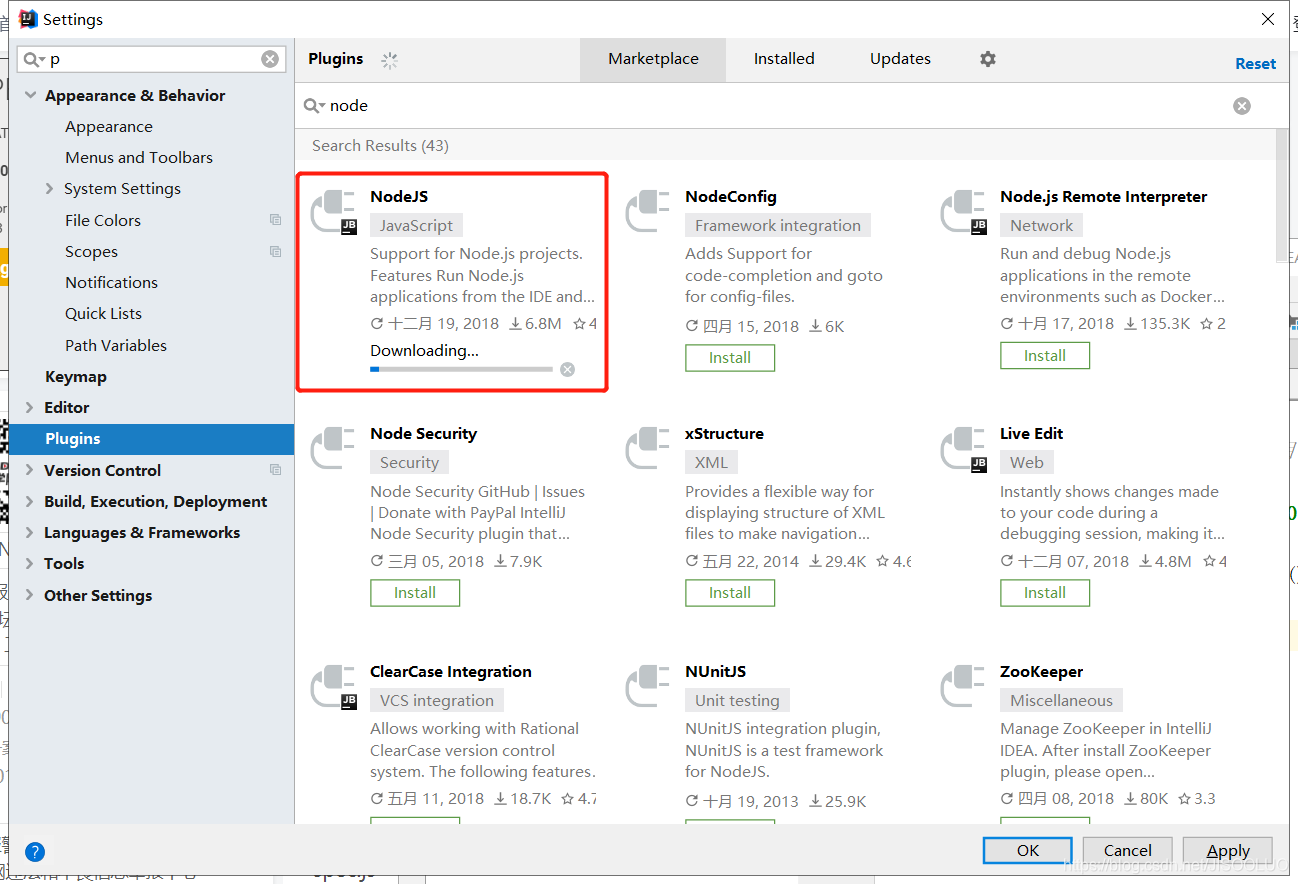This screenshot has height=884, width=1298.
Task: Click the VCS integration tag
Action: click(437, 701)
